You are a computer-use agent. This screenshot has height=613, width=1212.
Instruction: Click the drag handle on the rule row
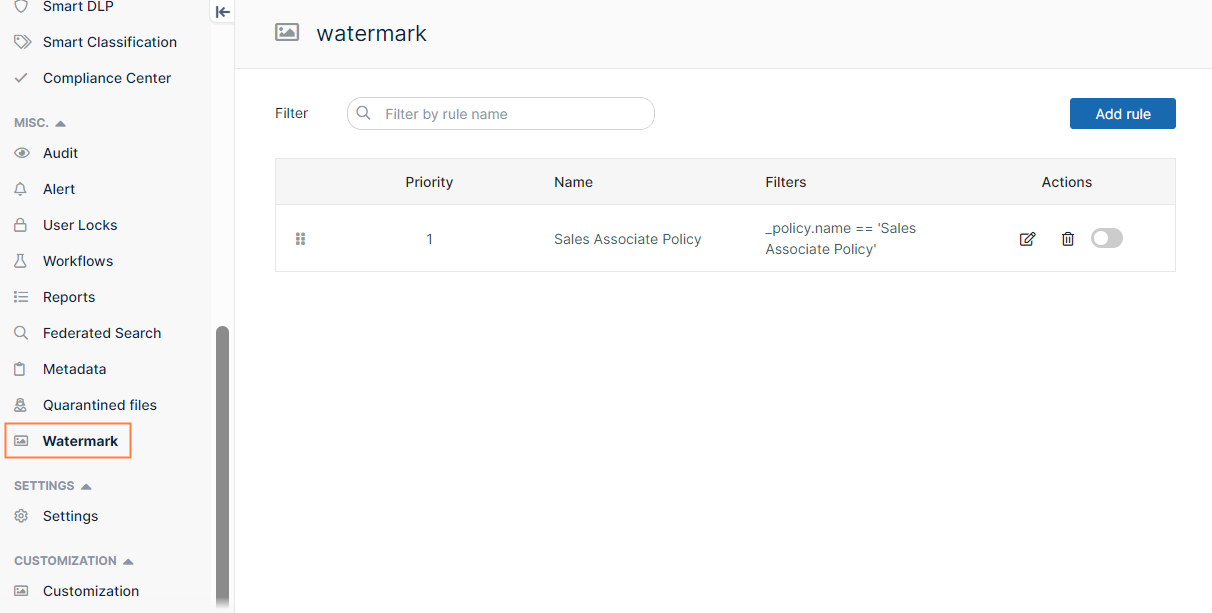point(300,238)
